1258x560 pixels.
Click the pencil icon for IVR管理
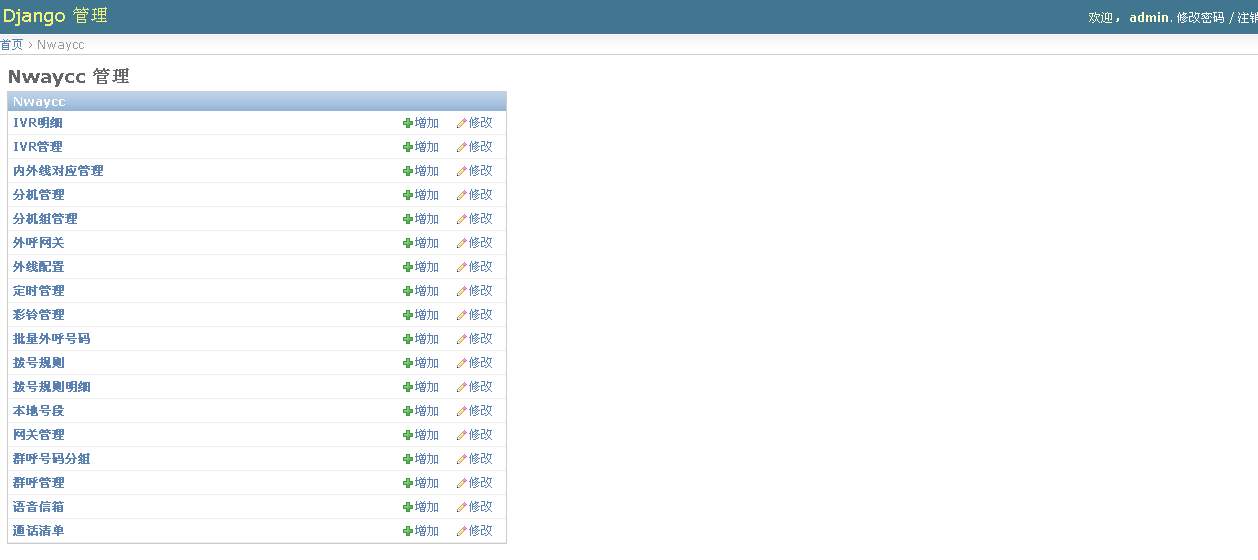pos(462,147)
